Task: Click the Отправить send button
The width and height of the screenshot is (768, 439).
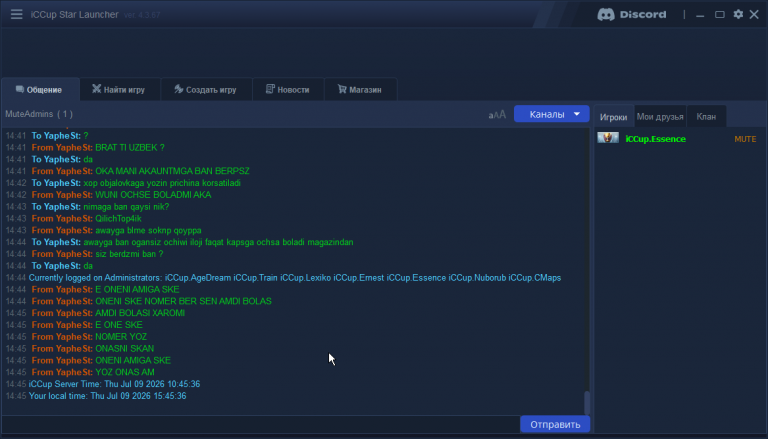Action: 555,424
